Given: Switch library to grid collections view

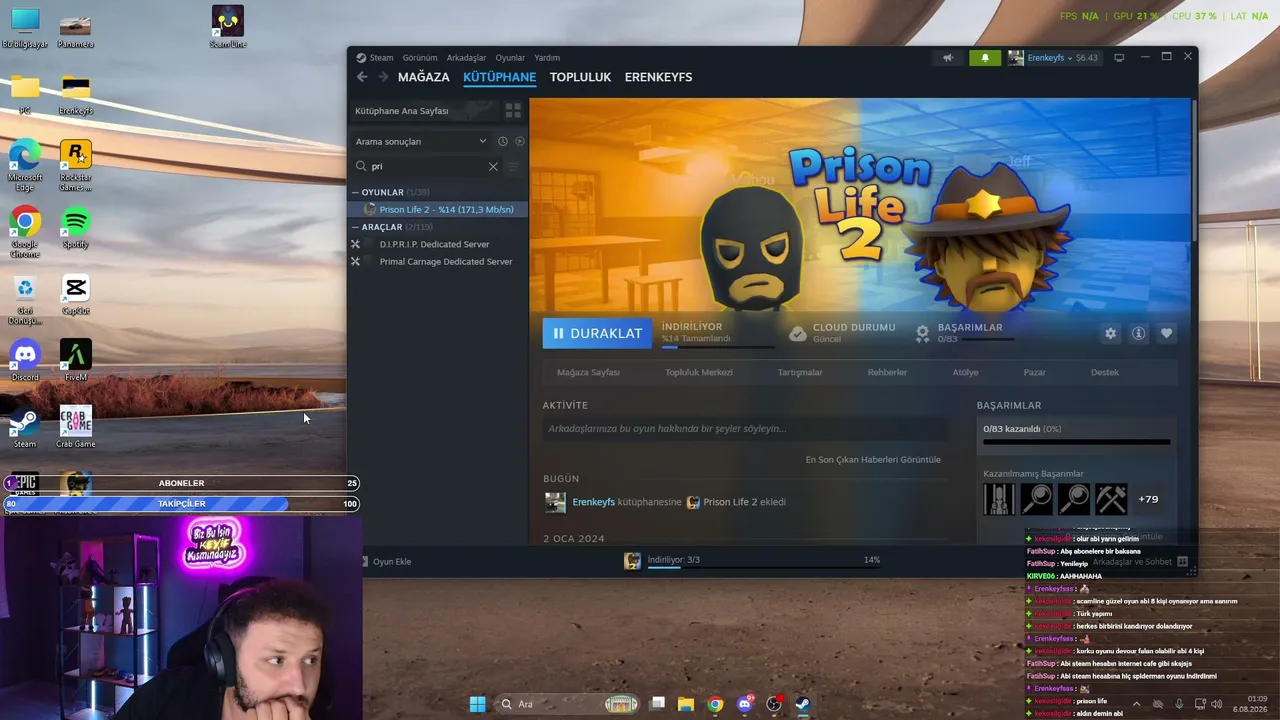Looking at the screenshot, I should [513, 111].
